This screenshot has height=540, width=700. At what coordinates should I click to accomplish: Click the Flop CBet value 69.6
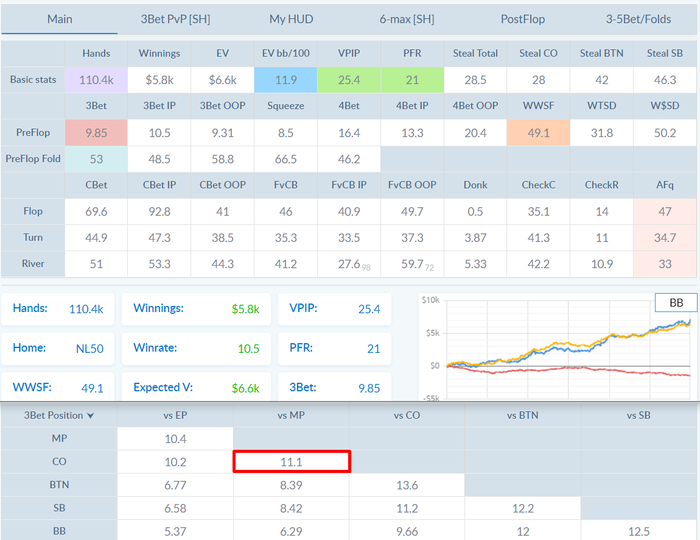point(96,212)
